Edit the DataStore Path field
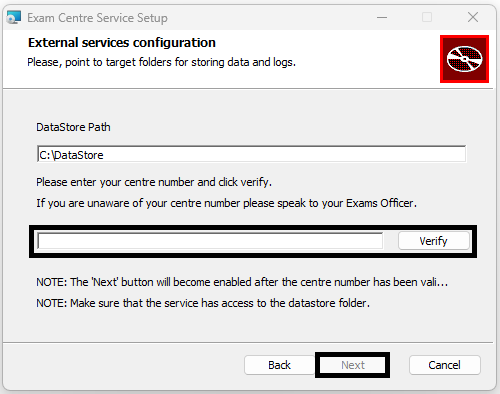 252,154
